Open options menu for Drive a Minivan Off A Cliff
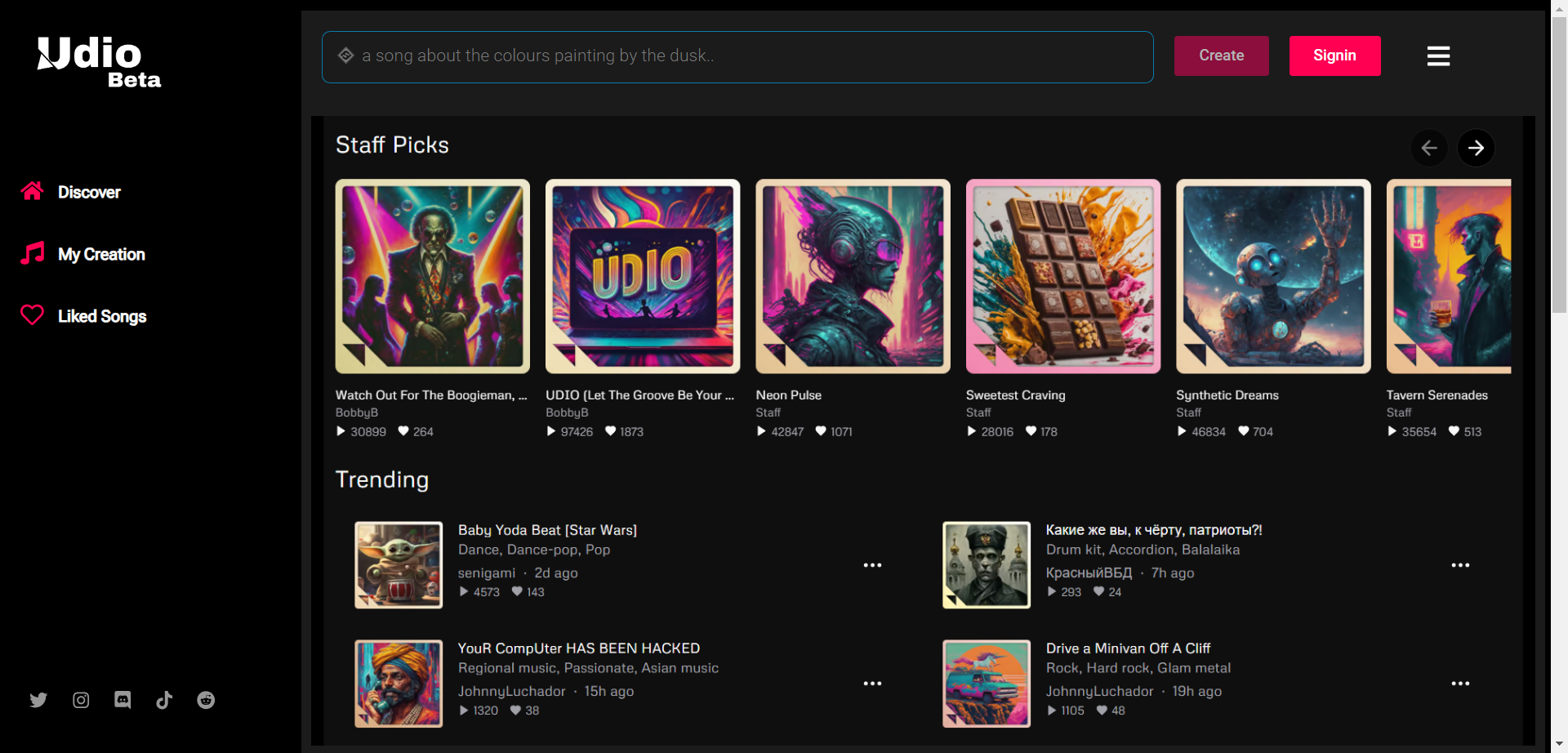1568x753 pixels. tap(1460, 684)
